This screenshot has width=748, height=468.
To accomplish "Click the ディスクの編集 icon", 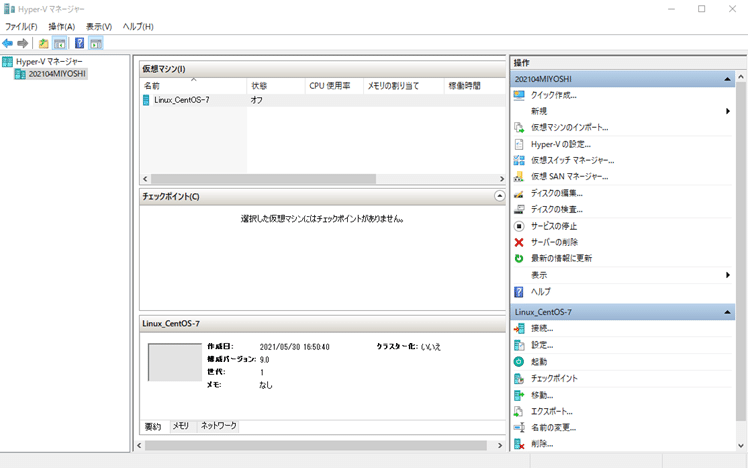I will (x=519, y=193).
